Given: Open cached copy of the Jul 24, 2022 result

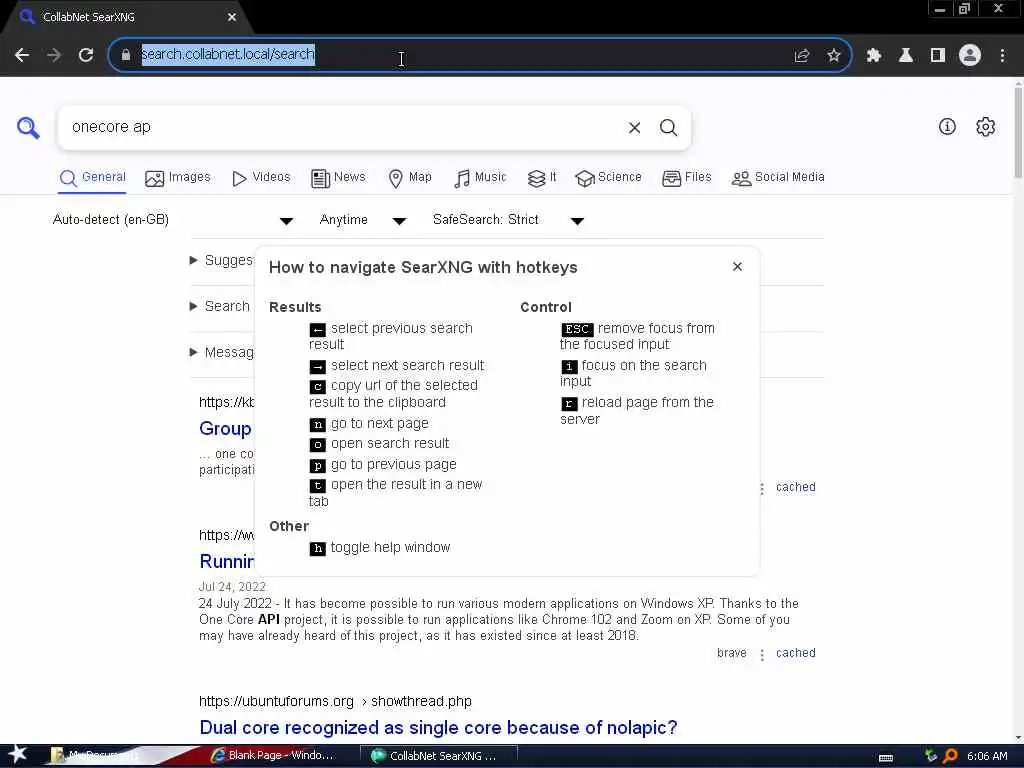Looking at the screenshot, I should point(795,652).
